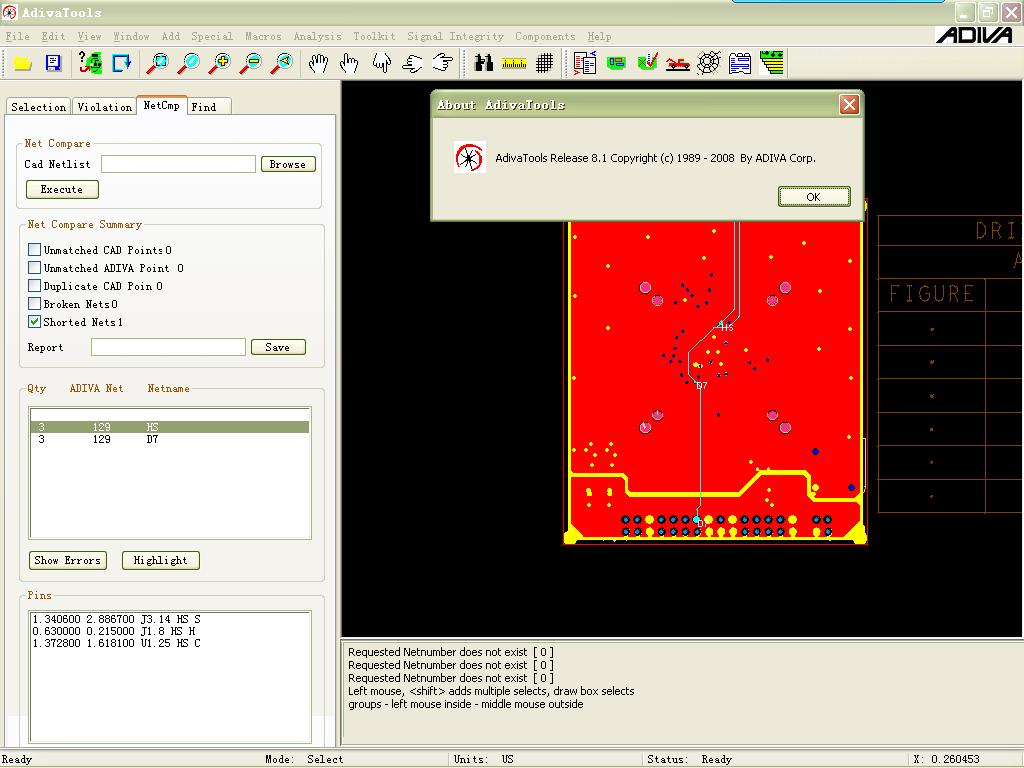Click the green yellow layer stackup icon
Viewport: 1024px width, 768px height.
pos(772,63)
